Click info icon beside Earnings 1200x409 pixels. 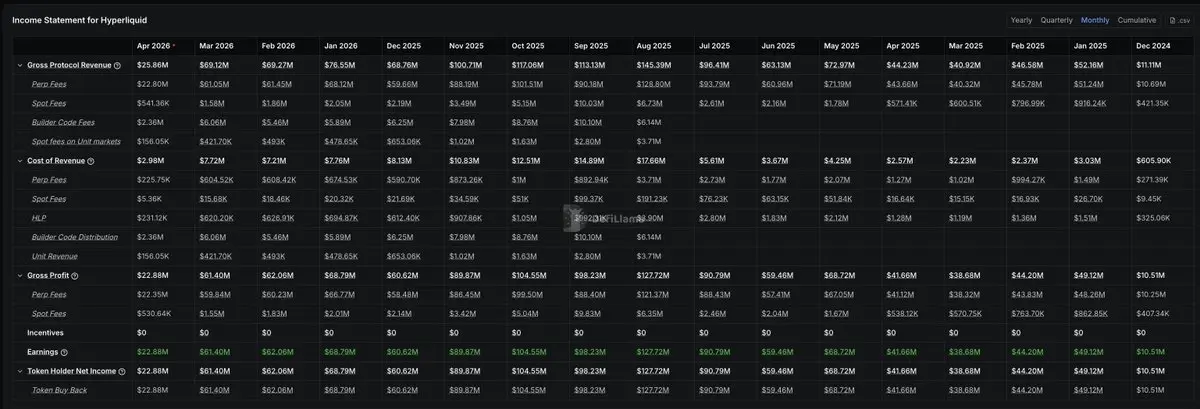[x=64, y=352]
